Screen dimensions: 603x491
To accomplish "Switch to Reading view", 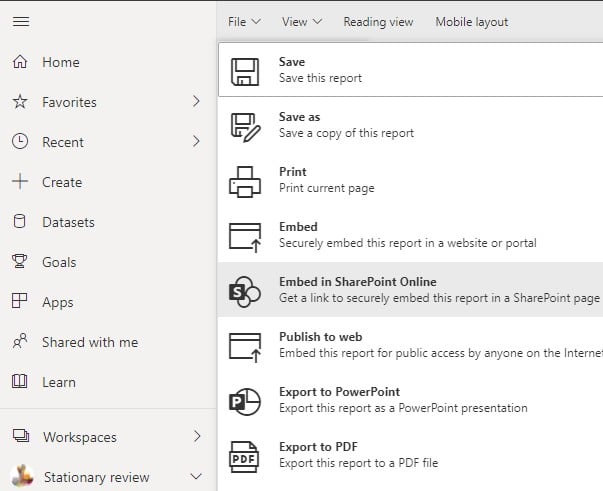I will coord(378,22).
